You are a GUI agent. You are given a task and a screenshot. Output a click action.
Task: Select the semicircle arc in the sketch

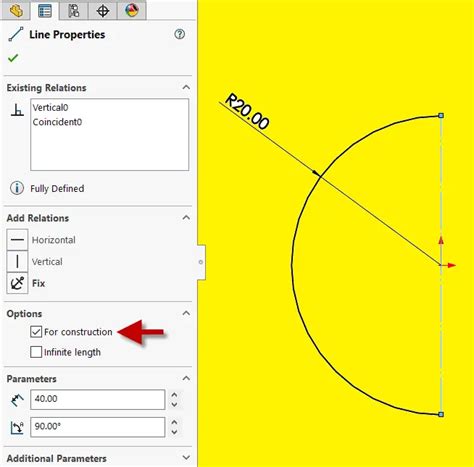tap(292, 265)
